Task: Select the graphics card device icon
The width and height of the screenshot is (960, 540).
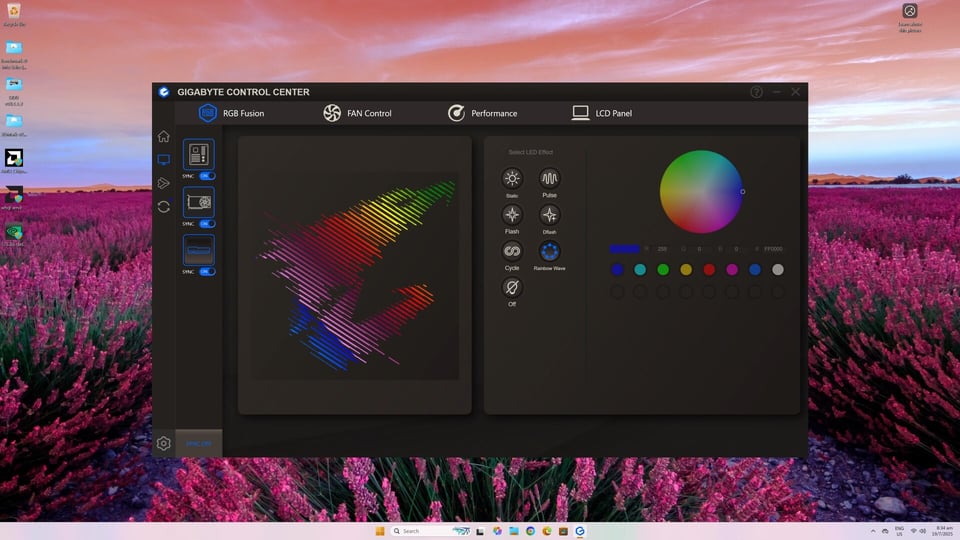Action: coord(199,202)
